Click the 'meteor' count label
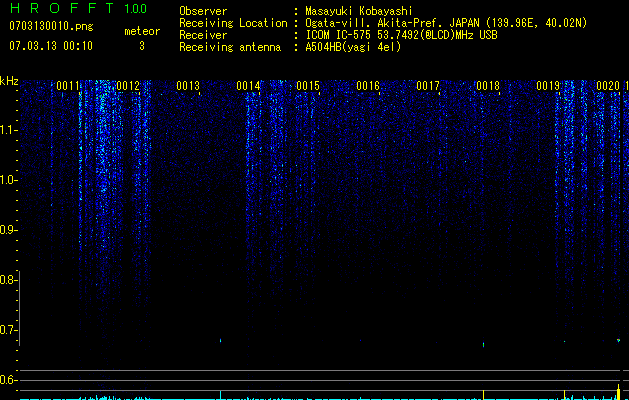 point(142,31)
